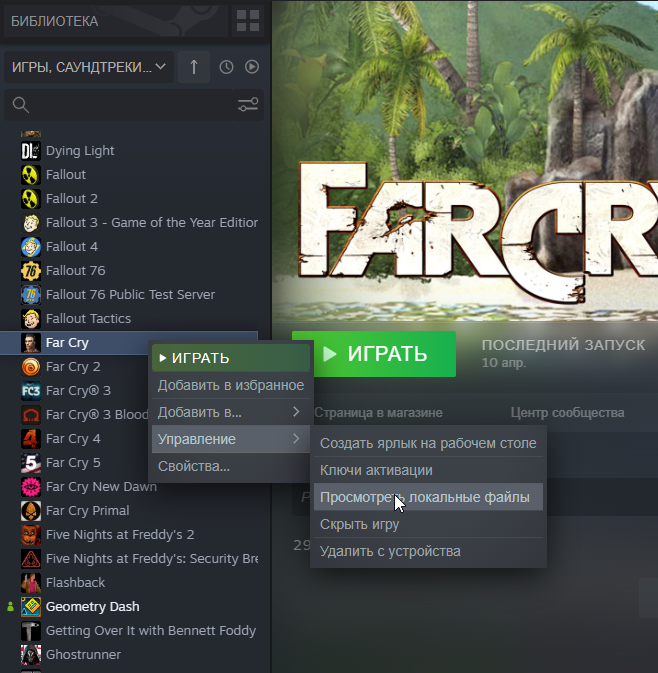Image resolution: width=658 pixels, height=673 pixels.
Task: Expand the Добавить в… submenu
Action: pyautogui.click(x=231, y=412)
